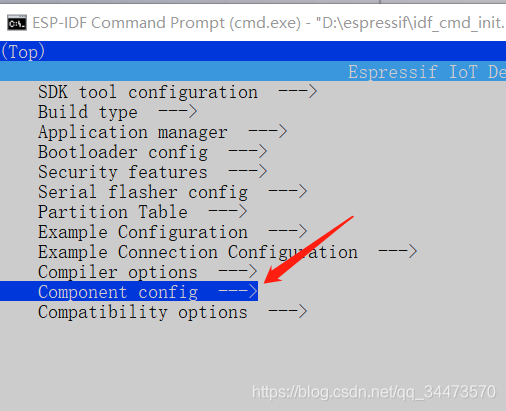This screenshot has height=411, width=506.
Task: Click the ESP-IDF Command Prompt window title
Action: tap(268, 23)
